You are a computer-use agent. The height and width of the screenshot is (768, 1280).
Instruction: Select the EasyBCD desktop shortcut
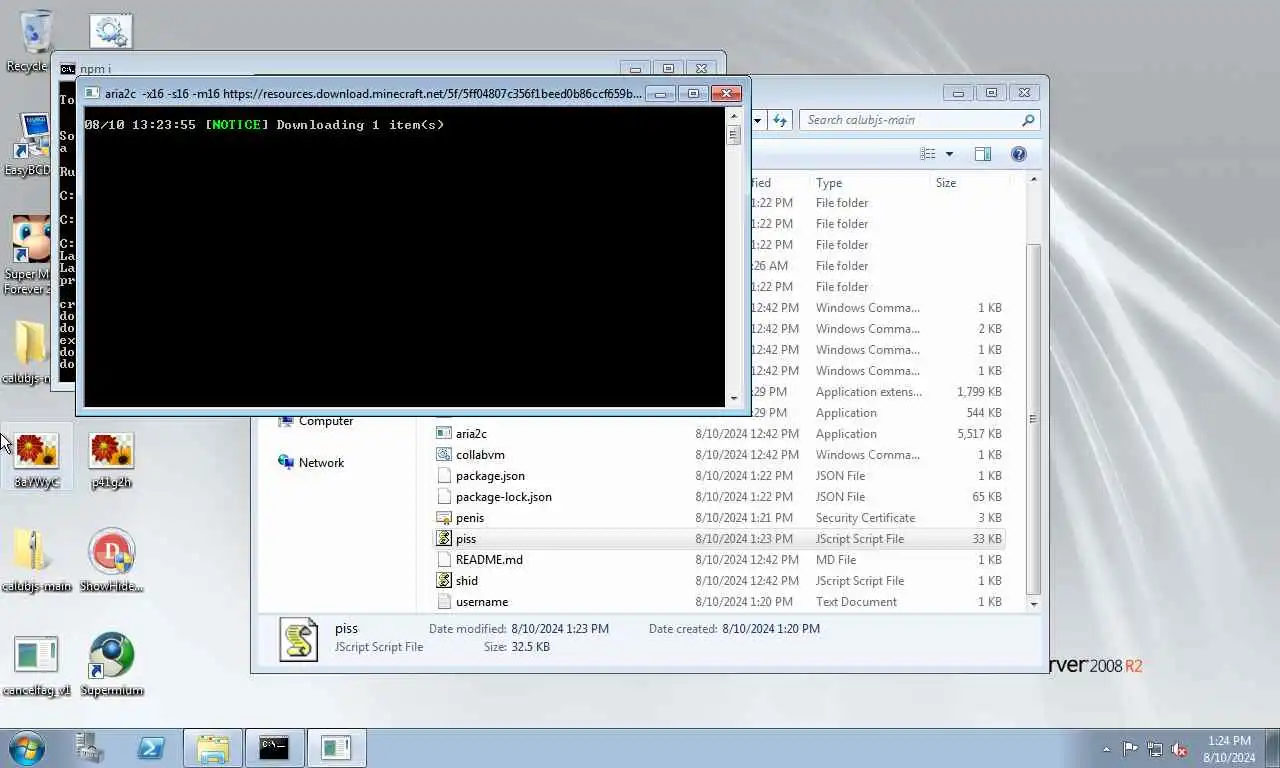[x=30, y=144]
